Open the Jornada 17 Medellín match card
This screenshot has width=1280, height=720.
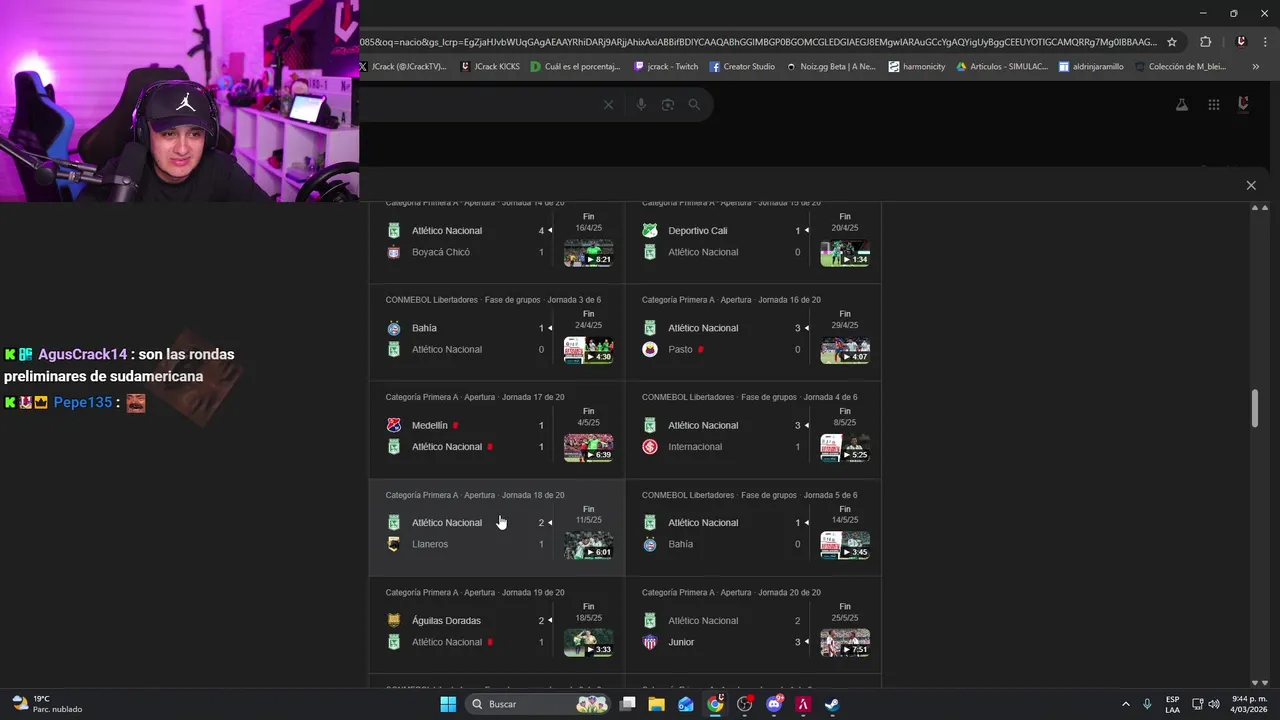(x=497, y=430)
